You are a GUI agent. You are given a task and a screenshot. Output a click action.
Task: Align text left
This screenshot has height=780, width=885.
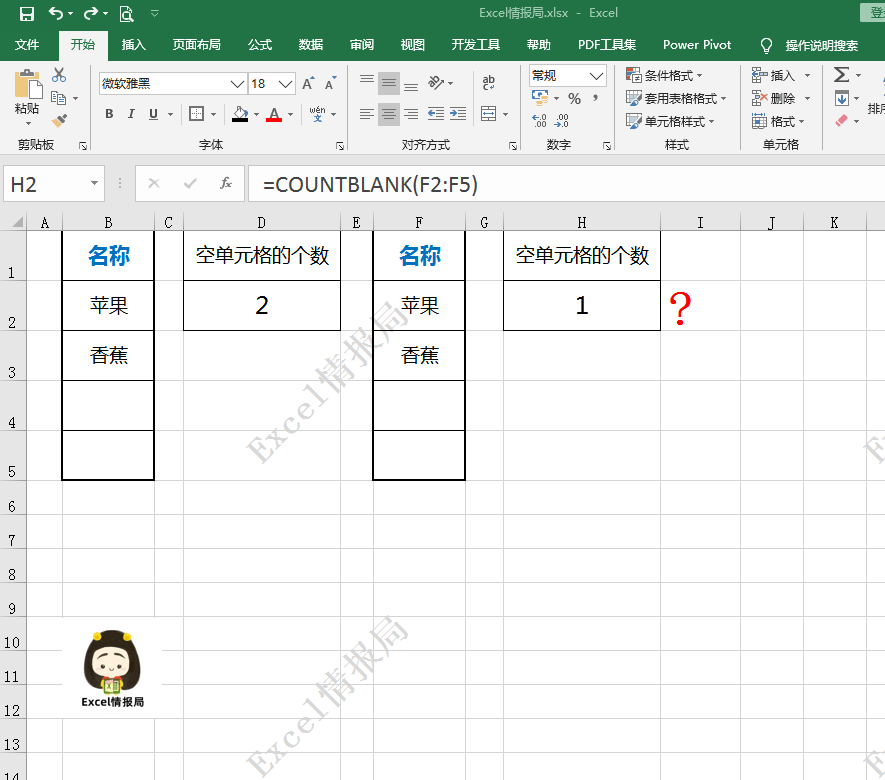click(367, 114)
